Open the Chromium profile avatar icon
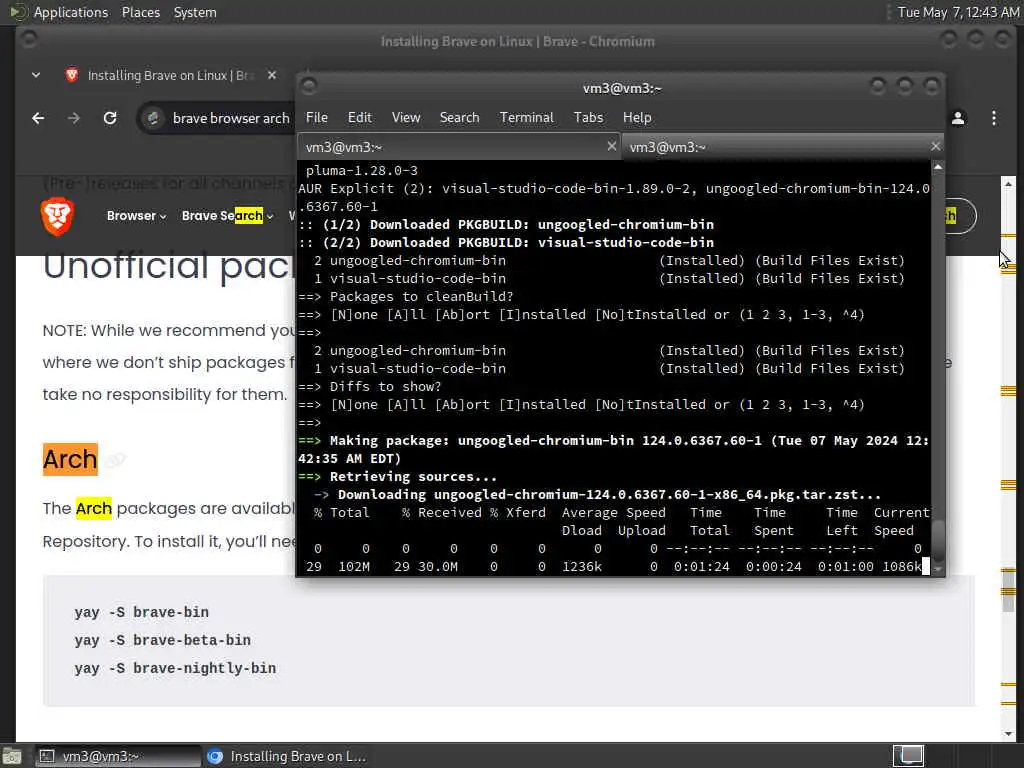Image resolution: width=1024 pixels, height=768 pixels. [x=958, y=118]
